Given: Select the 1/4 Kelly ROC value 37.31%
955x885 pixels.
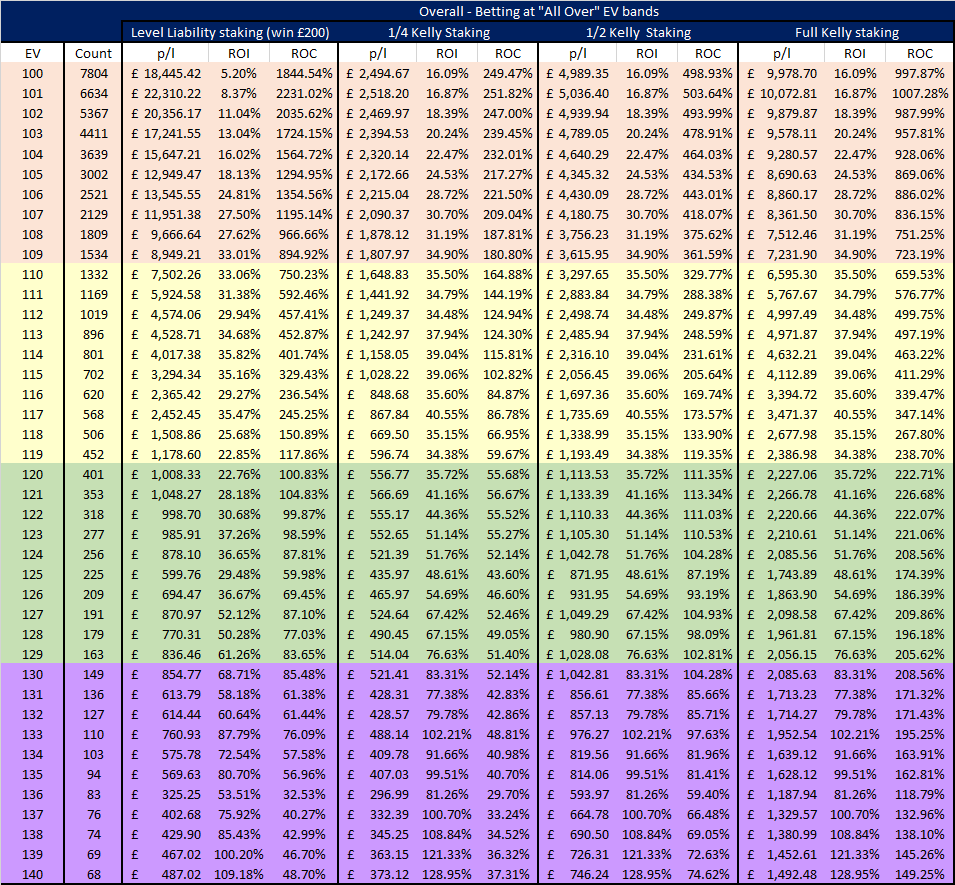Looking at the screenshot, I should (508, 876).
